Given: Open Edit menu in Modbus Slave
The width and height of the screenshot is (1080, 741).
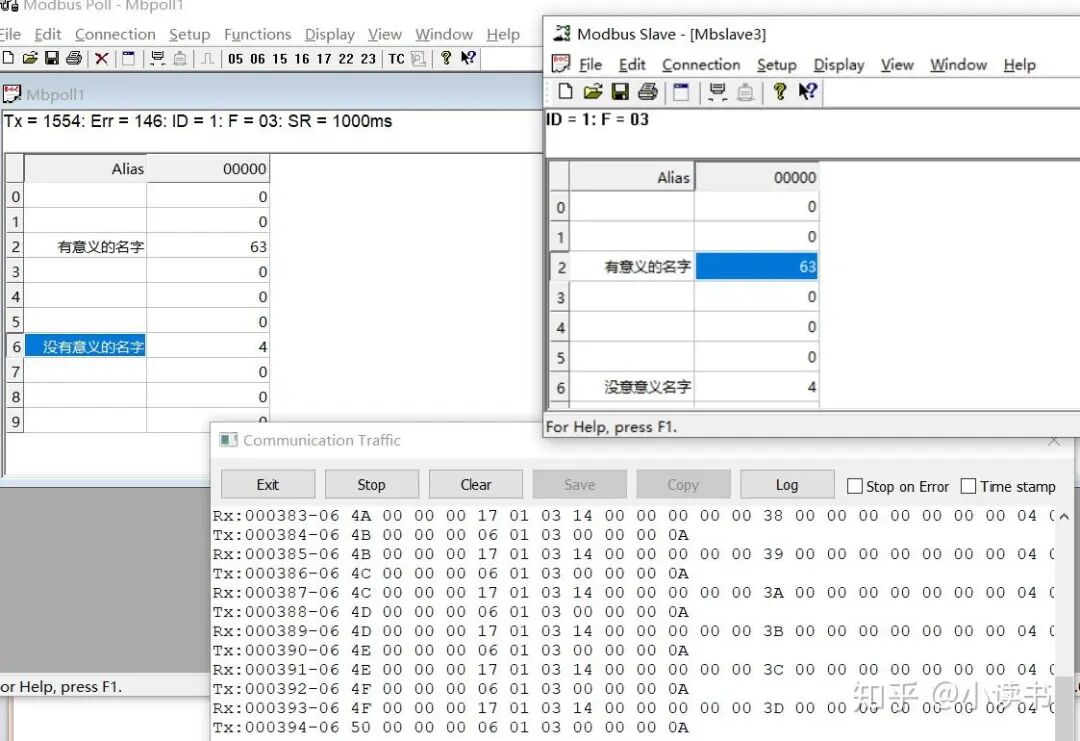Looking at the screenshot, I should coord(632,65).
